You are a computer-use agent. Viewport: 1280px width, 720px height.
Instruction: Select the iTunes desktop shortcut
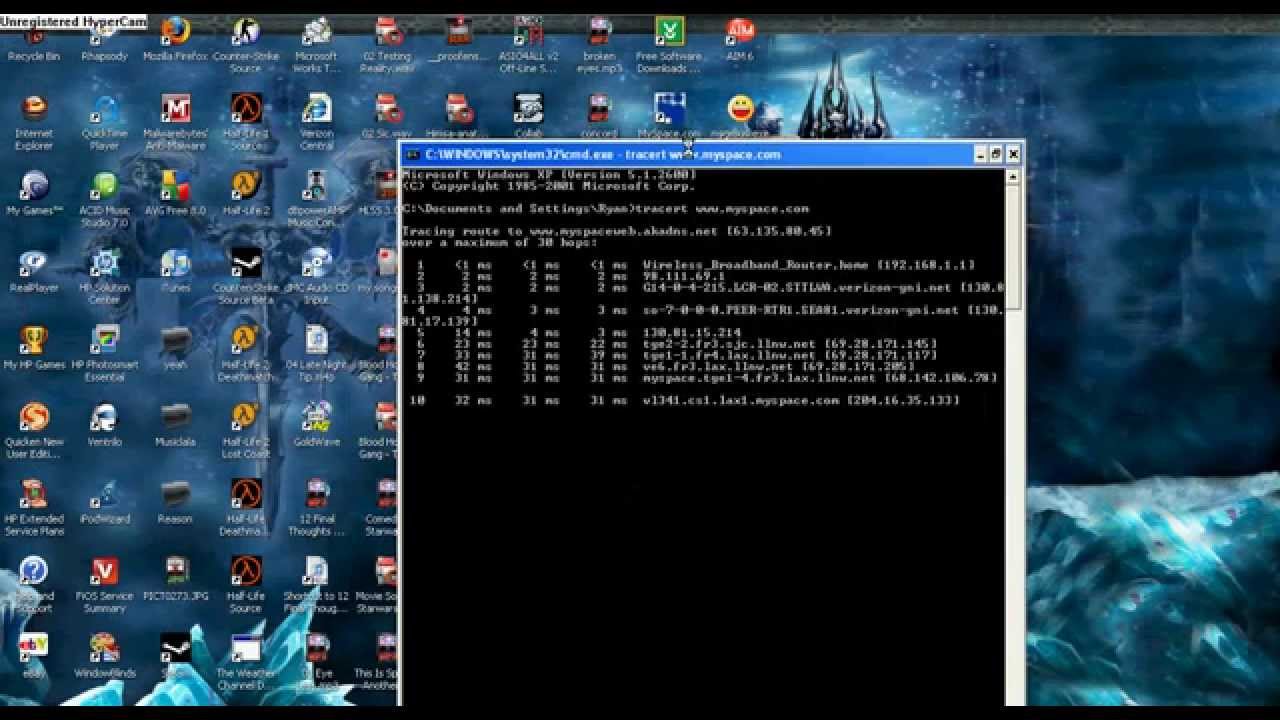[x=175, y=271]
